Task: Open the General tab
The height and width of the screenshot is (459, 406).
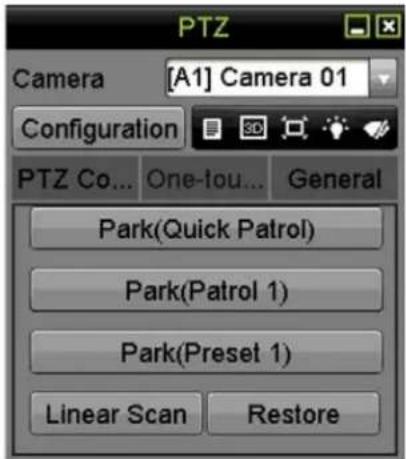Action: coord(334,179)
